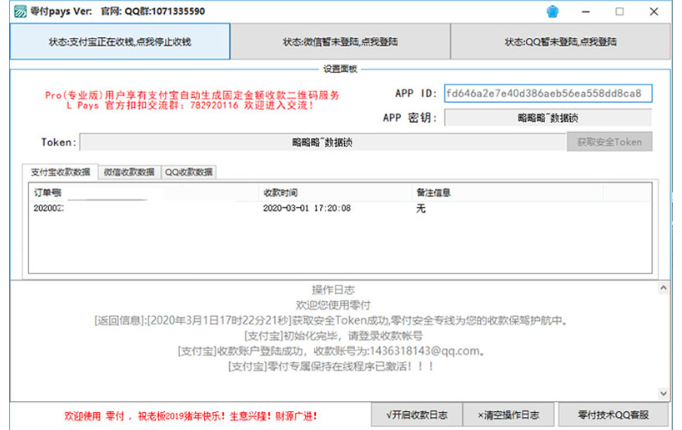The image size is (682, 430).
Task: Contact support via 零付技术QQ客服 button
Action: click(x=613, y=414)
